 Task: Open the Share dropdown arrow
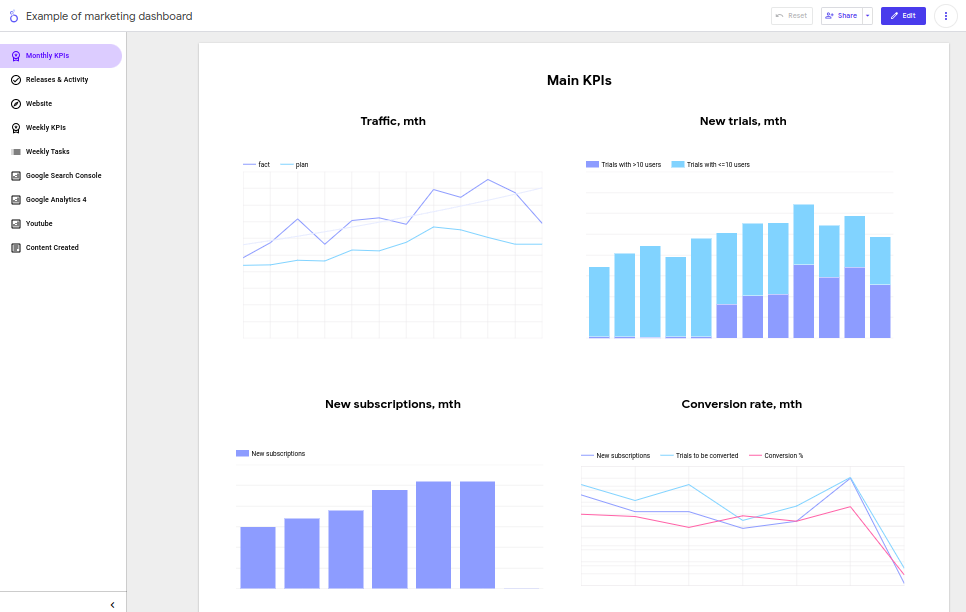click(867, 15)
